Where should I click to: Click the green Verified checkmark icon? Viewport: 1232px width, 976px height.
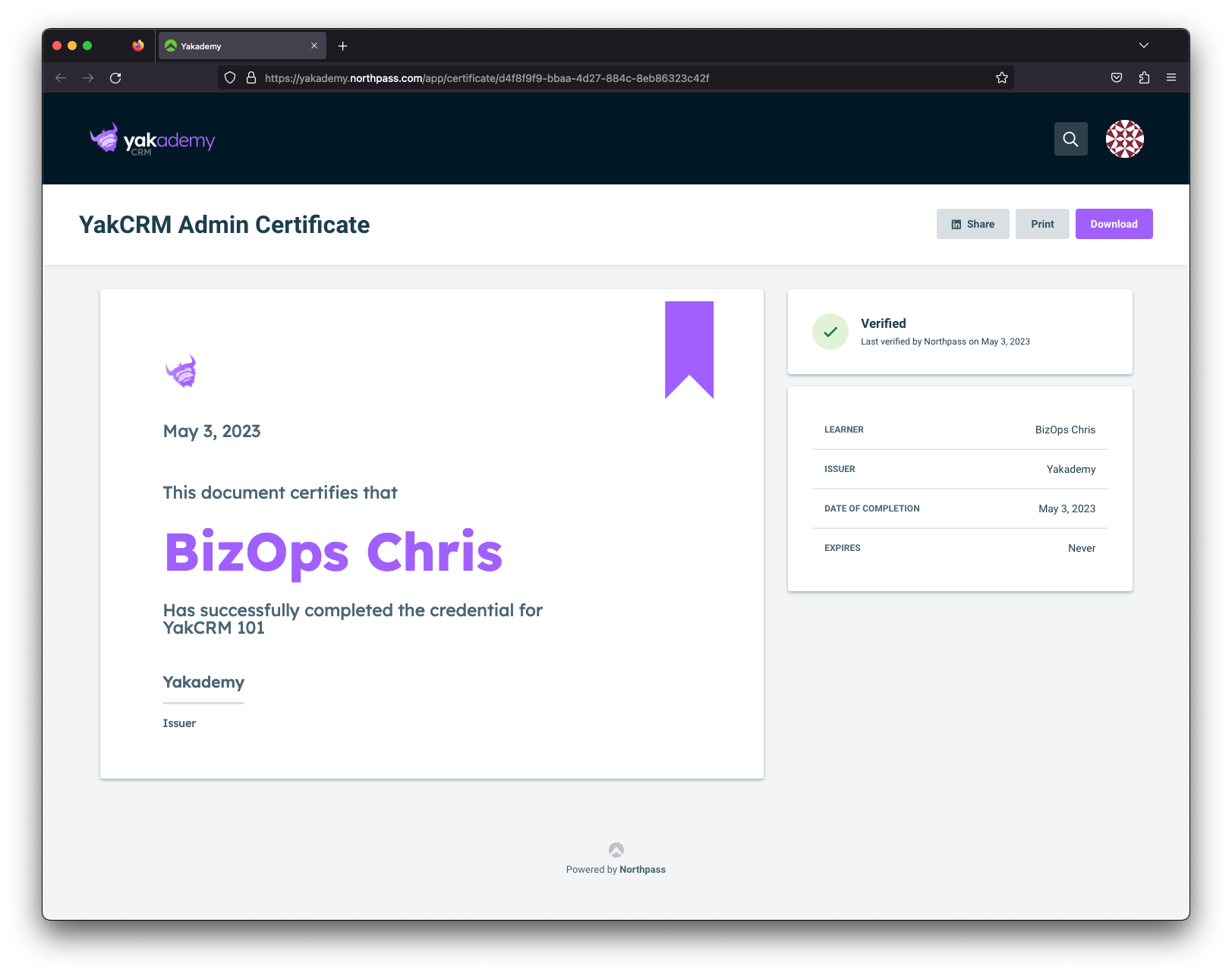(830, 332)
